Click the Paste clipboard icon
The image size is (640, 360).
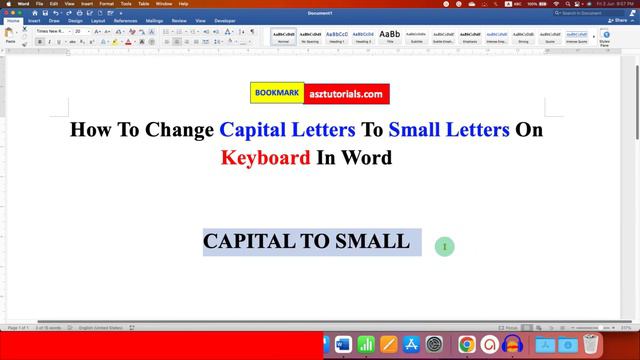[x=9, y=33]
